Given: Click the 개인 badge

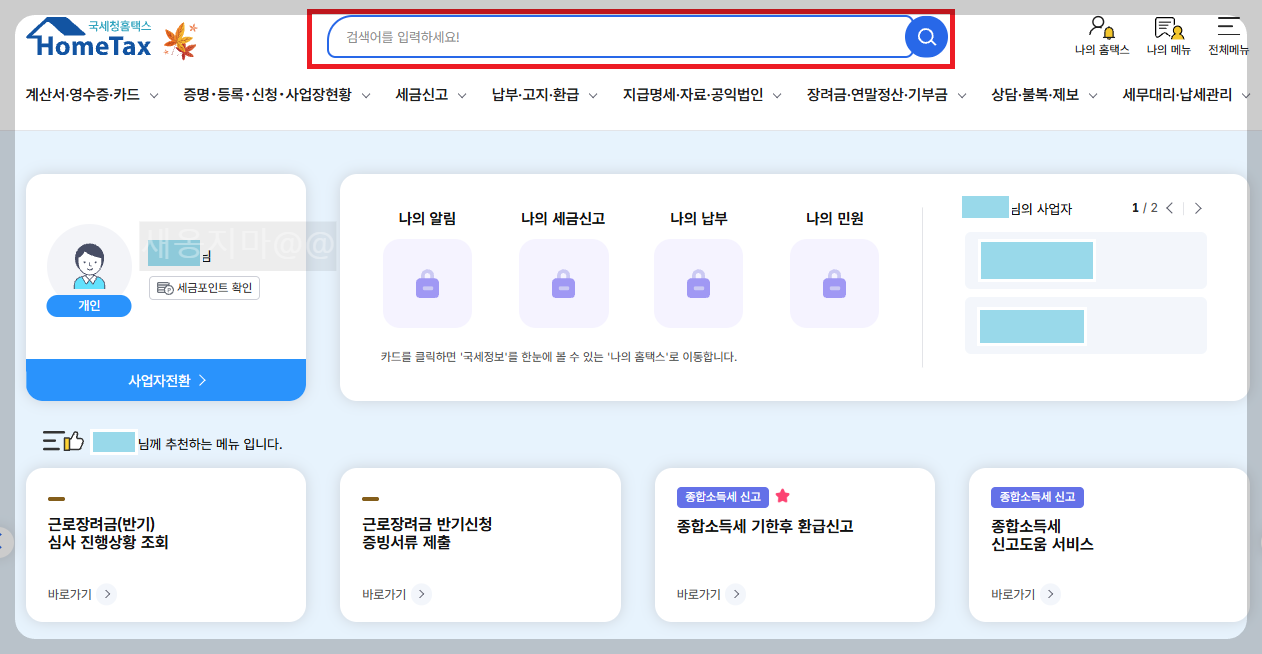Looking at the screenshot, I should (89, 306).
